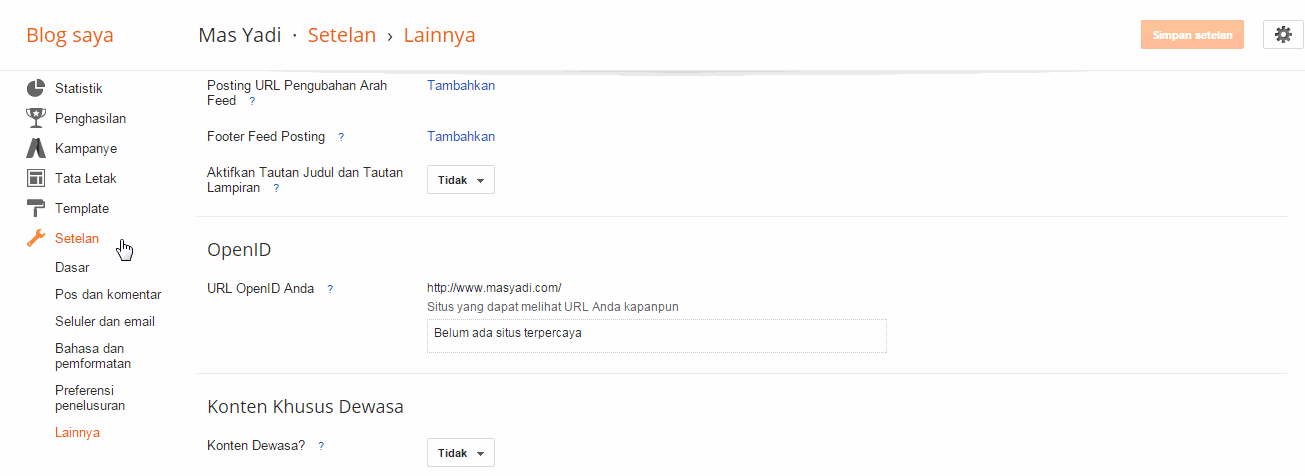The image size is (1305, 476).
Task: Click the Mas Yadi blog title
Action: point(241,35)
